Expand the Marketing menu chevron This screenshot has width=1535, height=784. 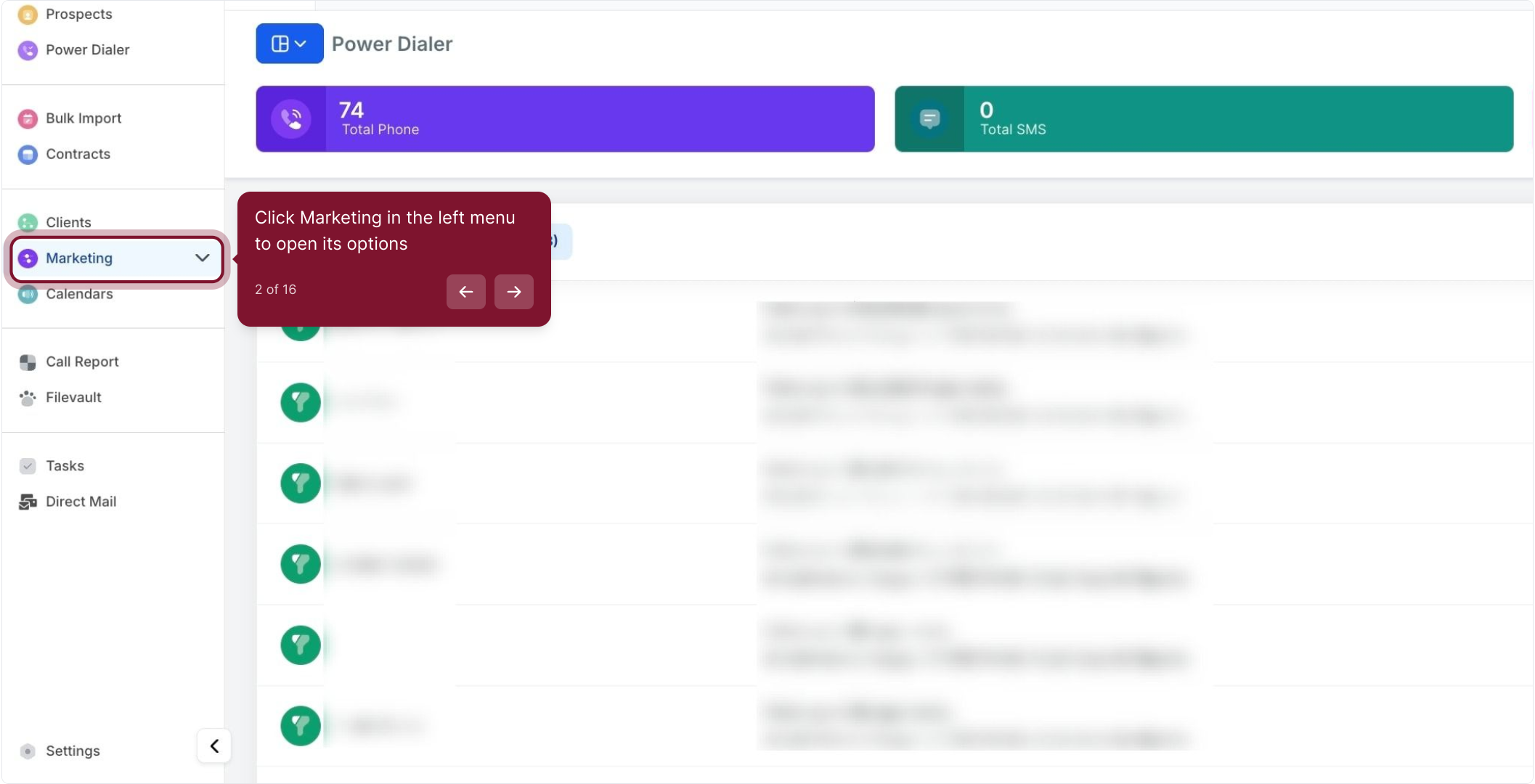[x=202, y=258]
